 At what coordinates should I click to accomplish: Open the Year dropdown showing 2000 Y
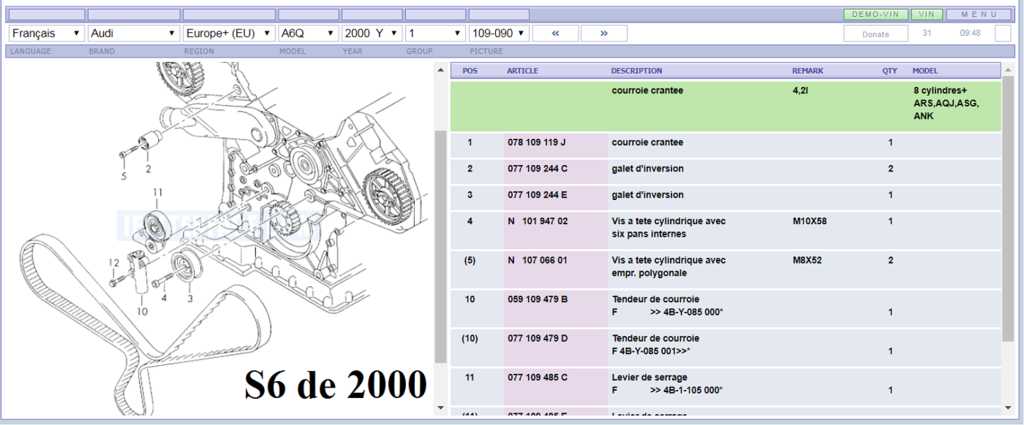[370, 33]
